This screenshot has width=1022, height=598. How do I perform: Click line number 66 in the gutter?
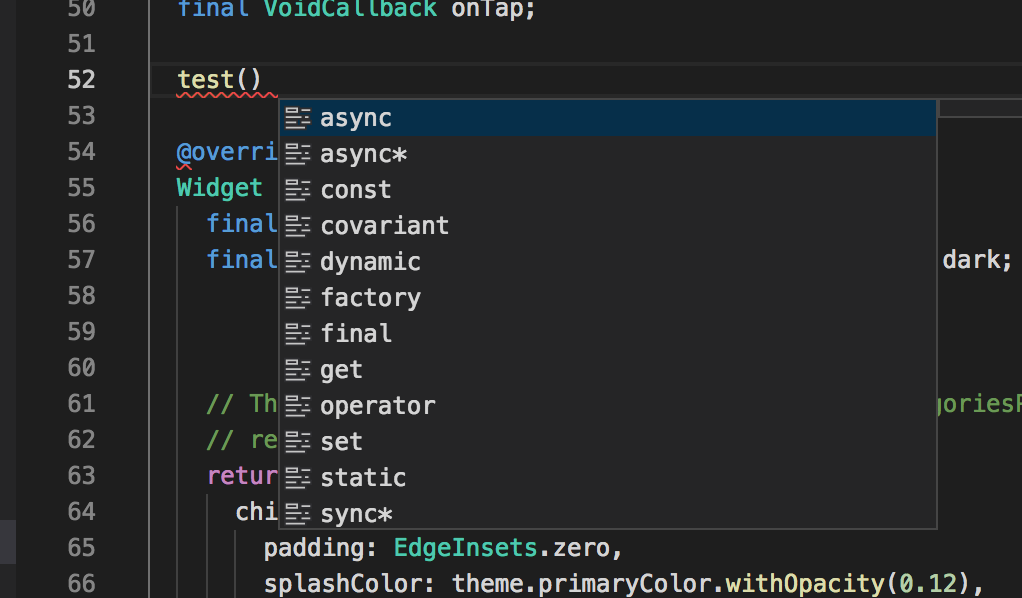tap(81, 584)
